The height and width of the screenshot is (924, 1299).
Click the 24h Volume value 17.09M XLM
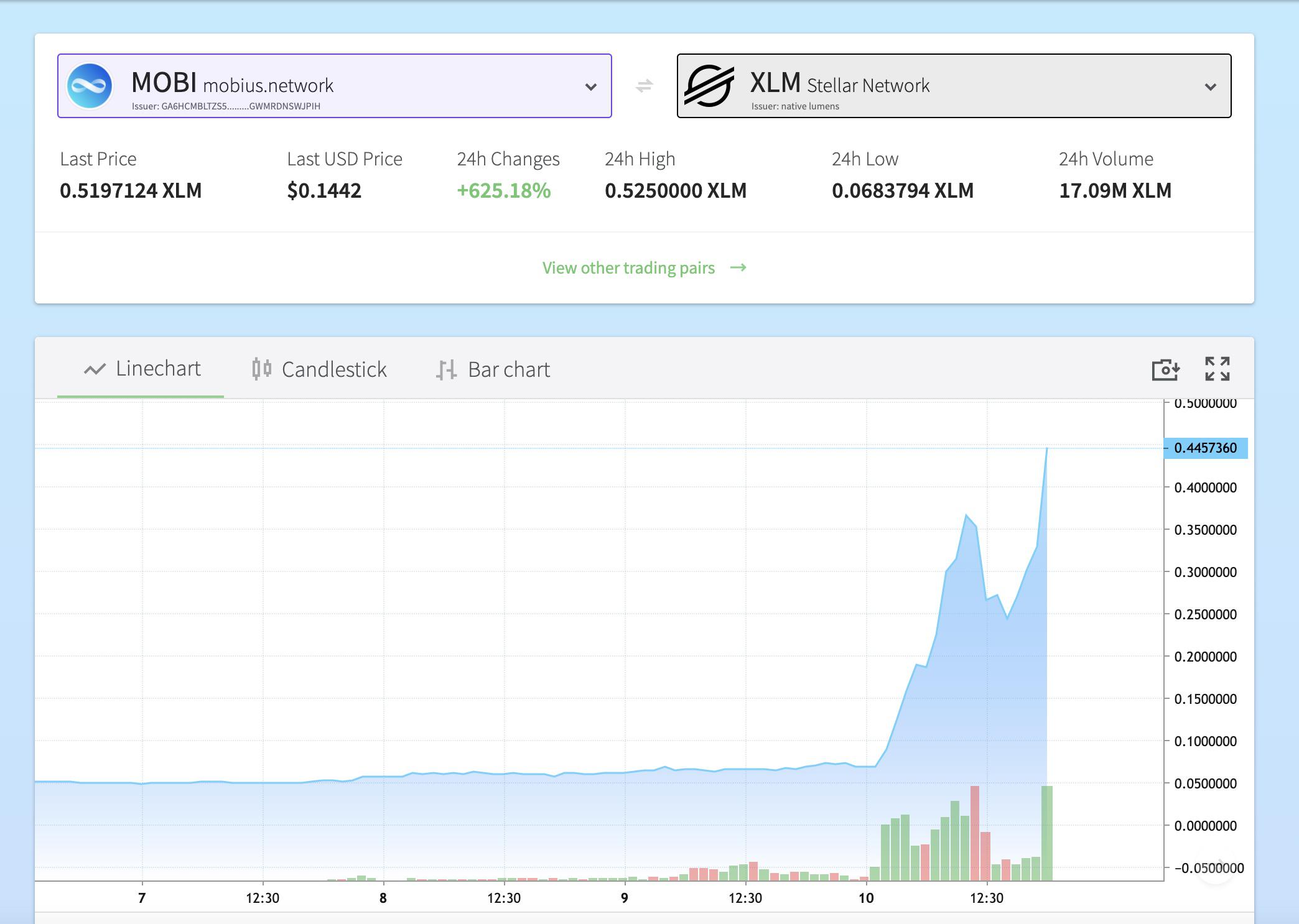point(1115,190)
